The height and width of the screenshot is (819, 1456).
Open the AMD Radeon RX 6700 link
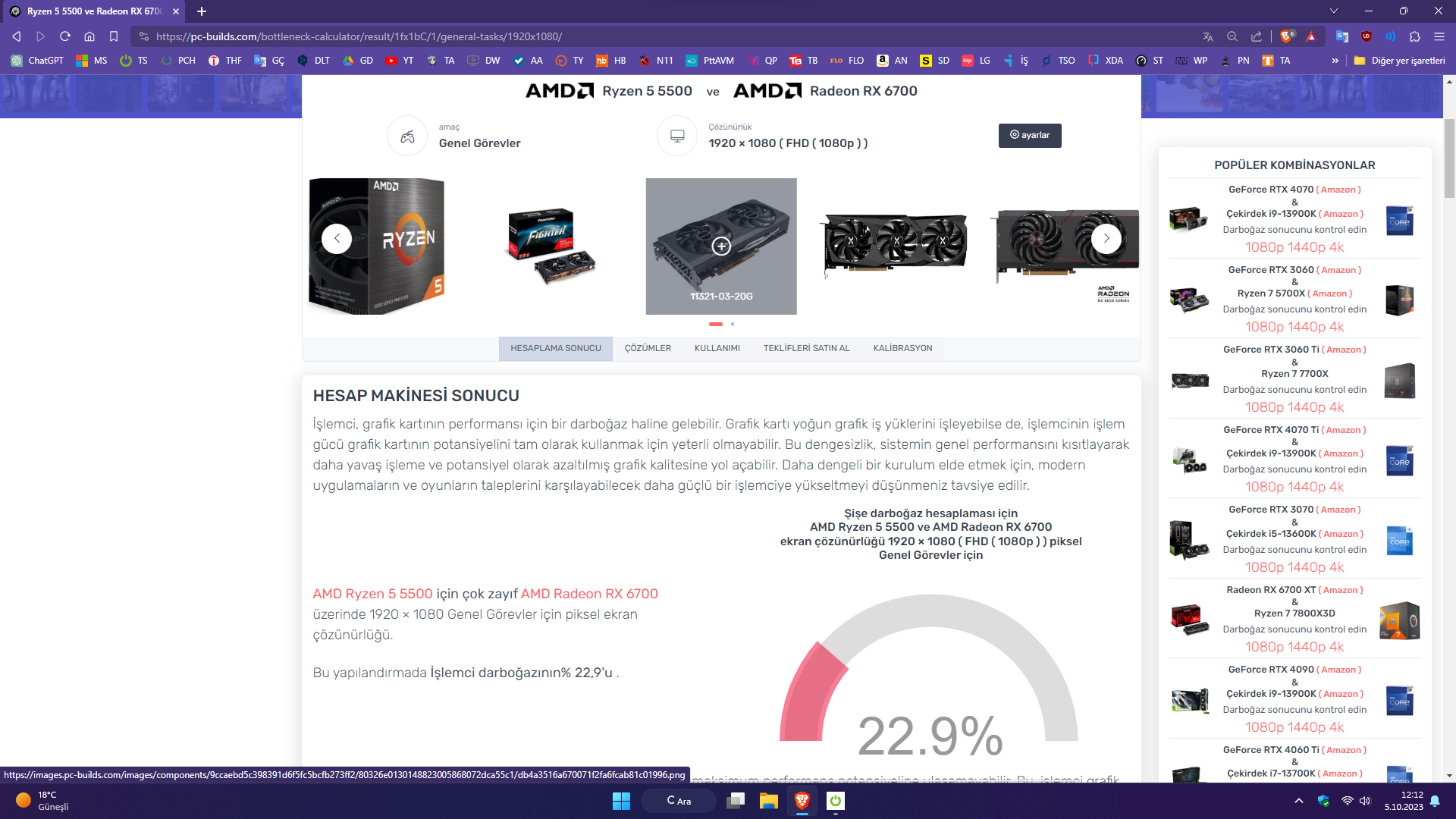coord(589,594)
